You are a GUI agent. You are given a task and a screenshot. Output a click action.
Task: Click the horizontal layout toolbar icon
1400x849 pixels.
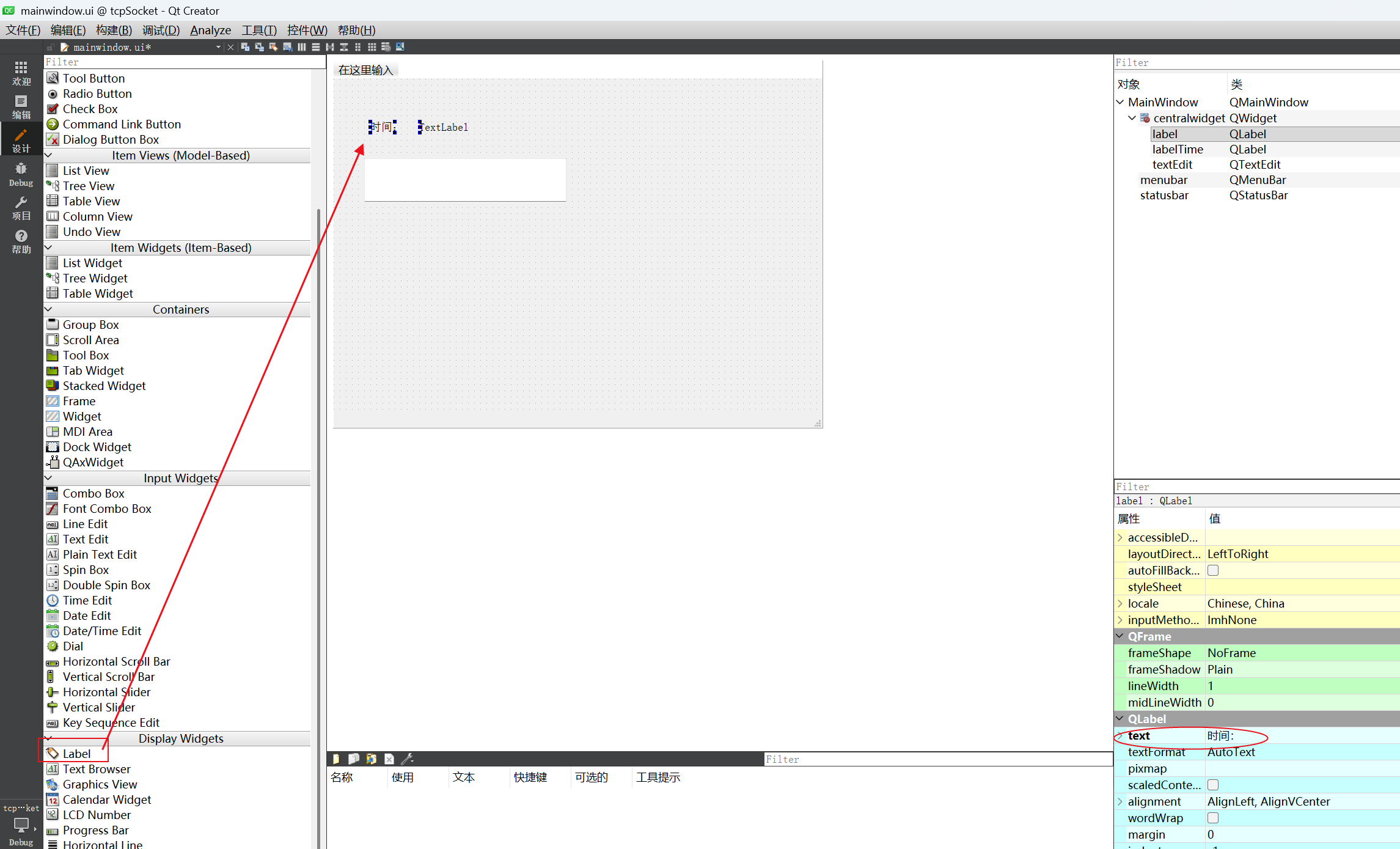pyautogui.click(x=302, y=47)
